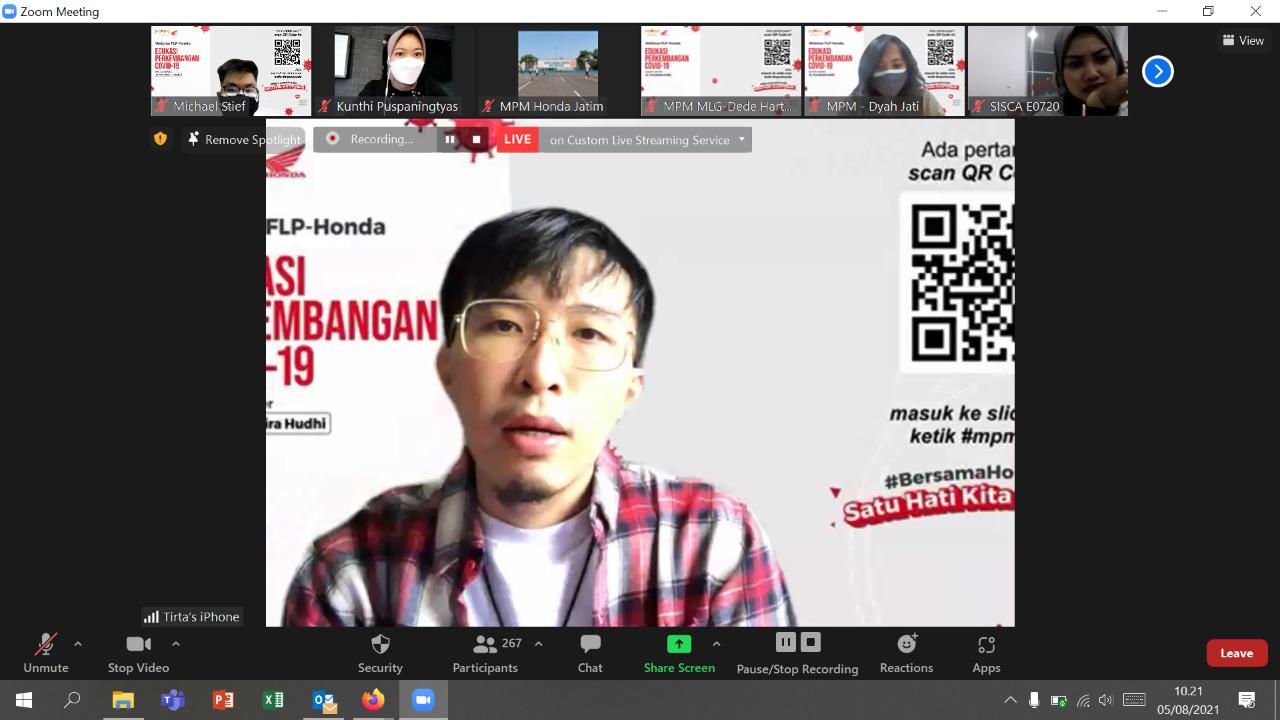Click Remove Spotlight button
Screen dimensions: 1280x720
(245, 140)
